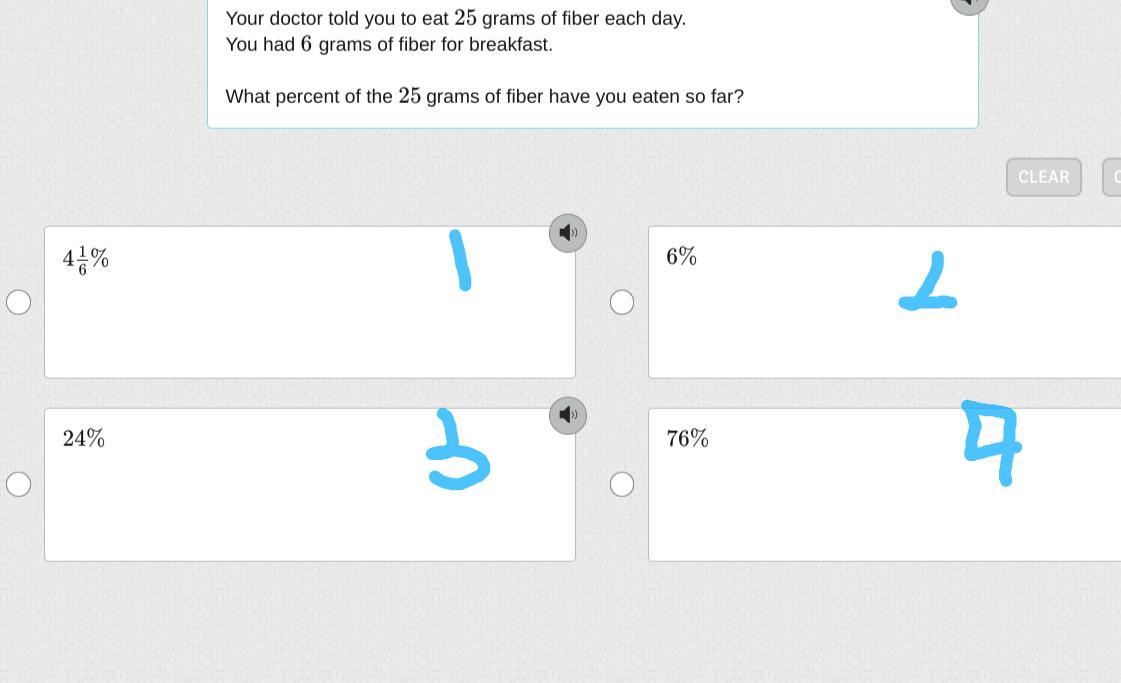Click the "You had 6 grams" sentence
Image resolution: width=1121 pixels, height=683 pixels.
[x=388, y=44]
